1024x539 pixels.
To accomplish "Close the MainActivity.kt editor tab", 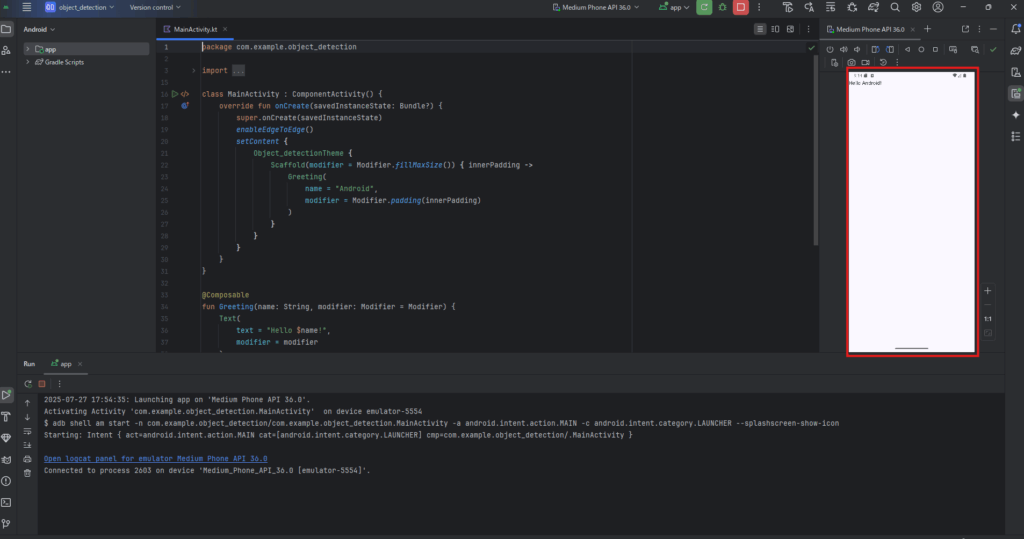I will 225,29.
